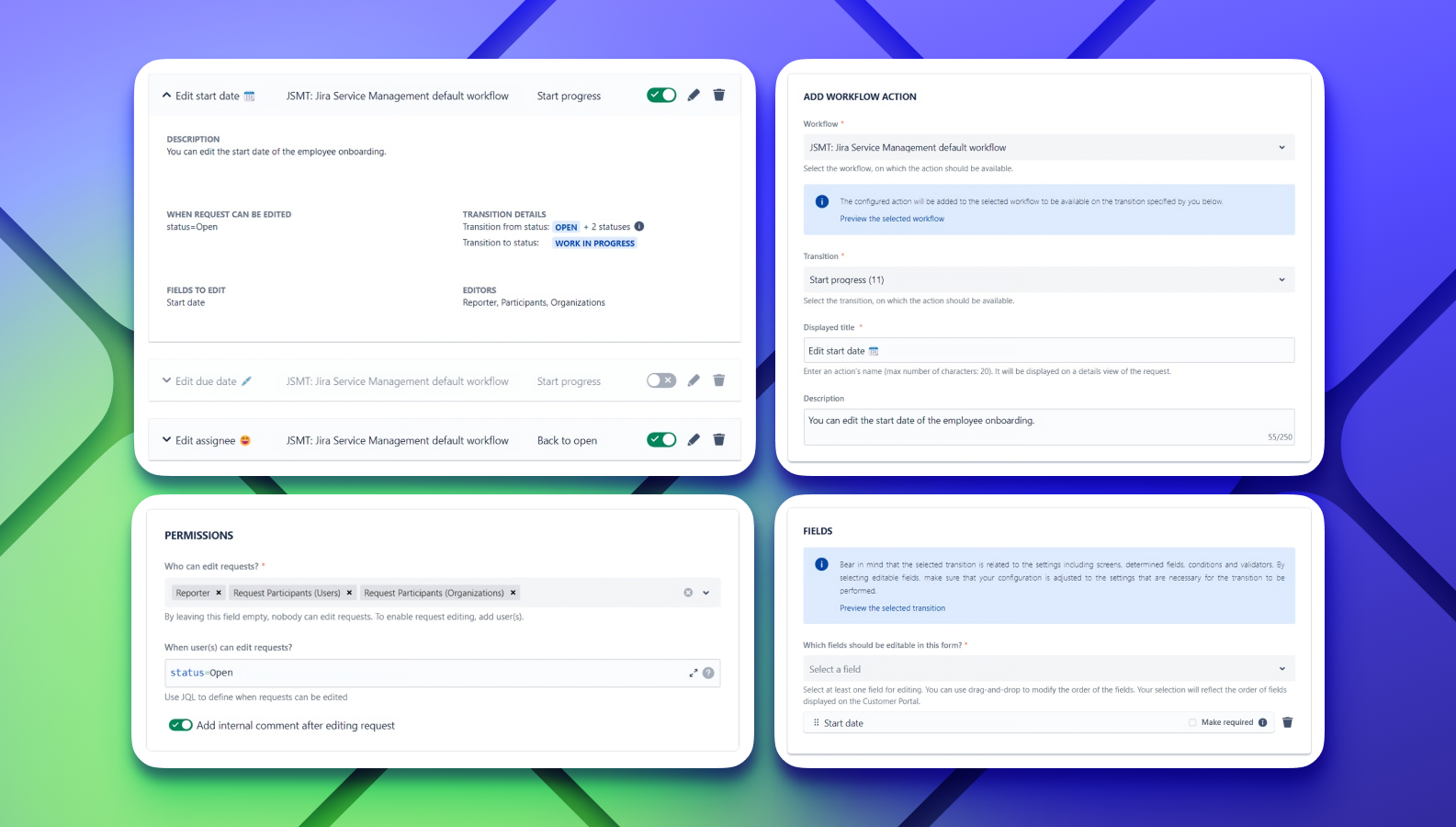Delete the Start date field with trash icon
The width and height of the screenshot is (1456, 827).
click(1288, 722)
